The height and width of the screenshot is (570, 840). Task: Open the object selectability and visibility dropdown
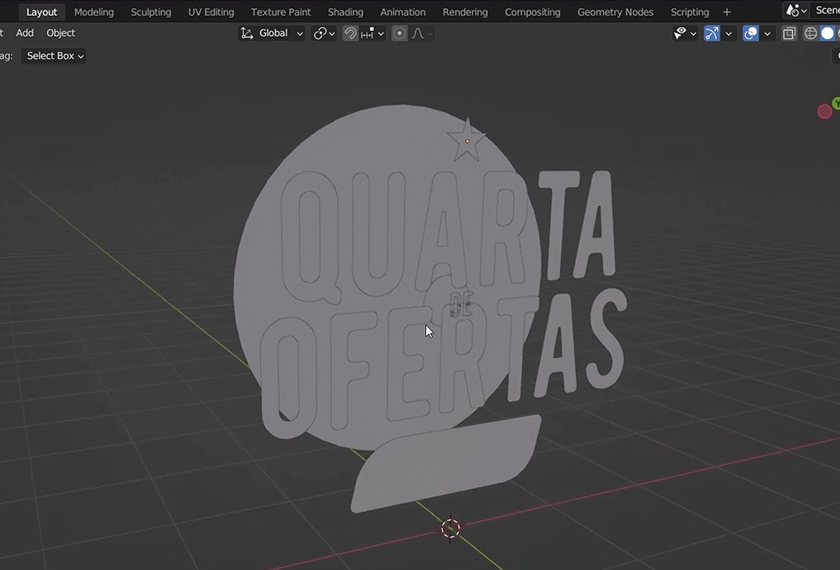coord(685,33)
